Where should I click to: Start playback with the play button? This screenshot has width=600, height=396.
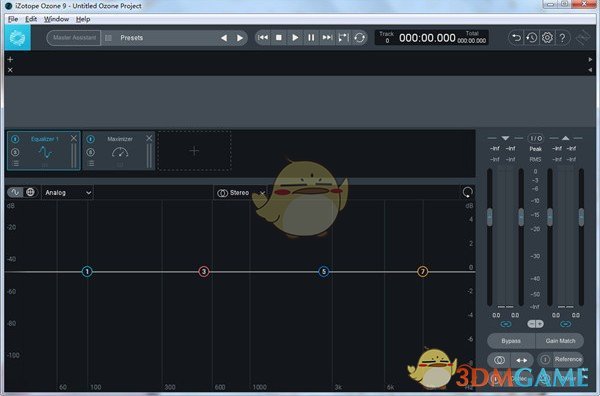pyautogui.click(x=295, y=37)
